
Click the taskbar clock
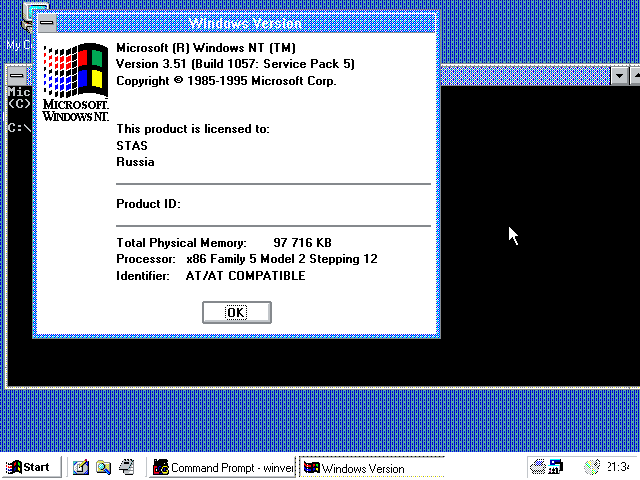618,467
